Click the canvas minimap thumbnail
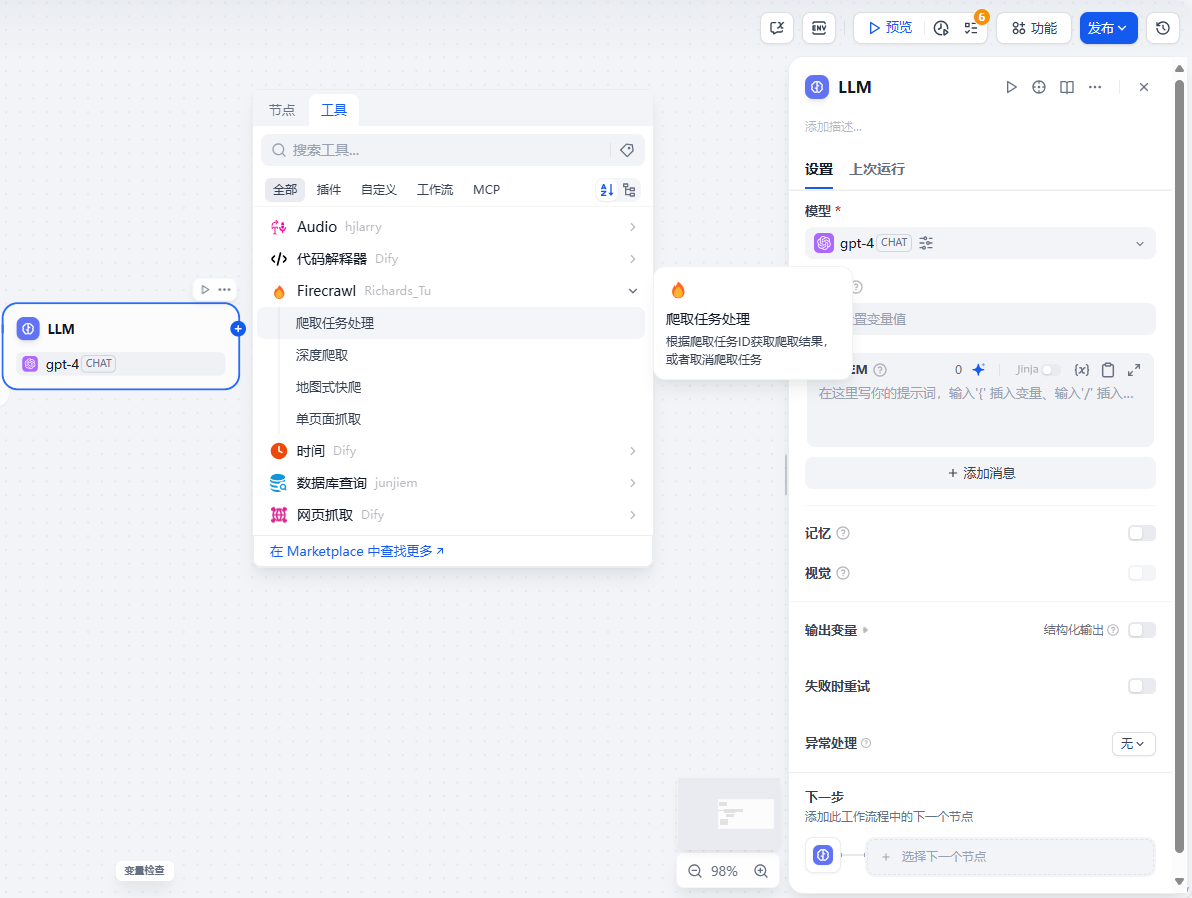The width and height of the screenshot is (1192, 898). (729, 814)
